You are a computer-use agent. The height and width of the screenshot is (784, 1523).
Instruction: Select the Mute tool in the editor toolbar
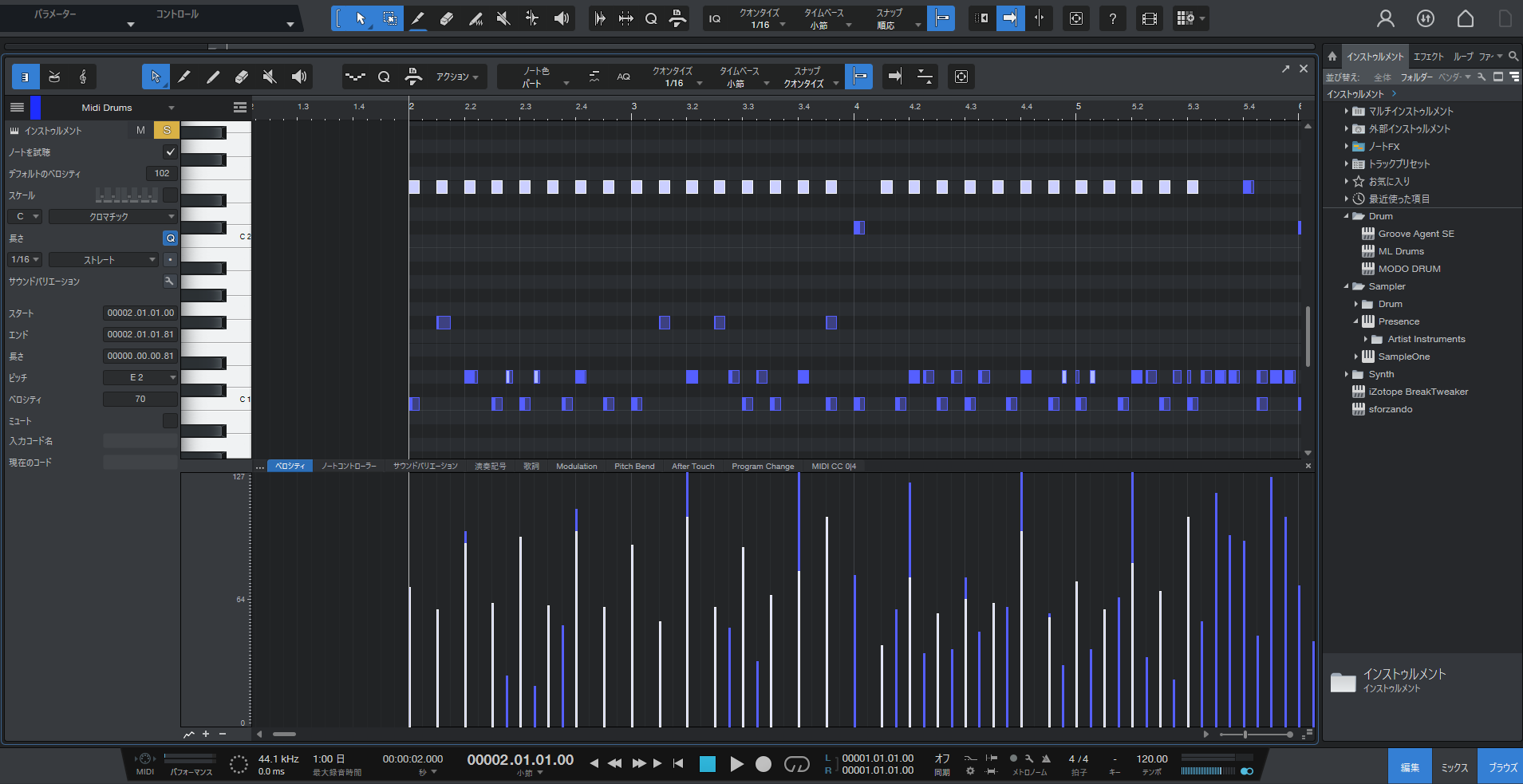[270, 77]
